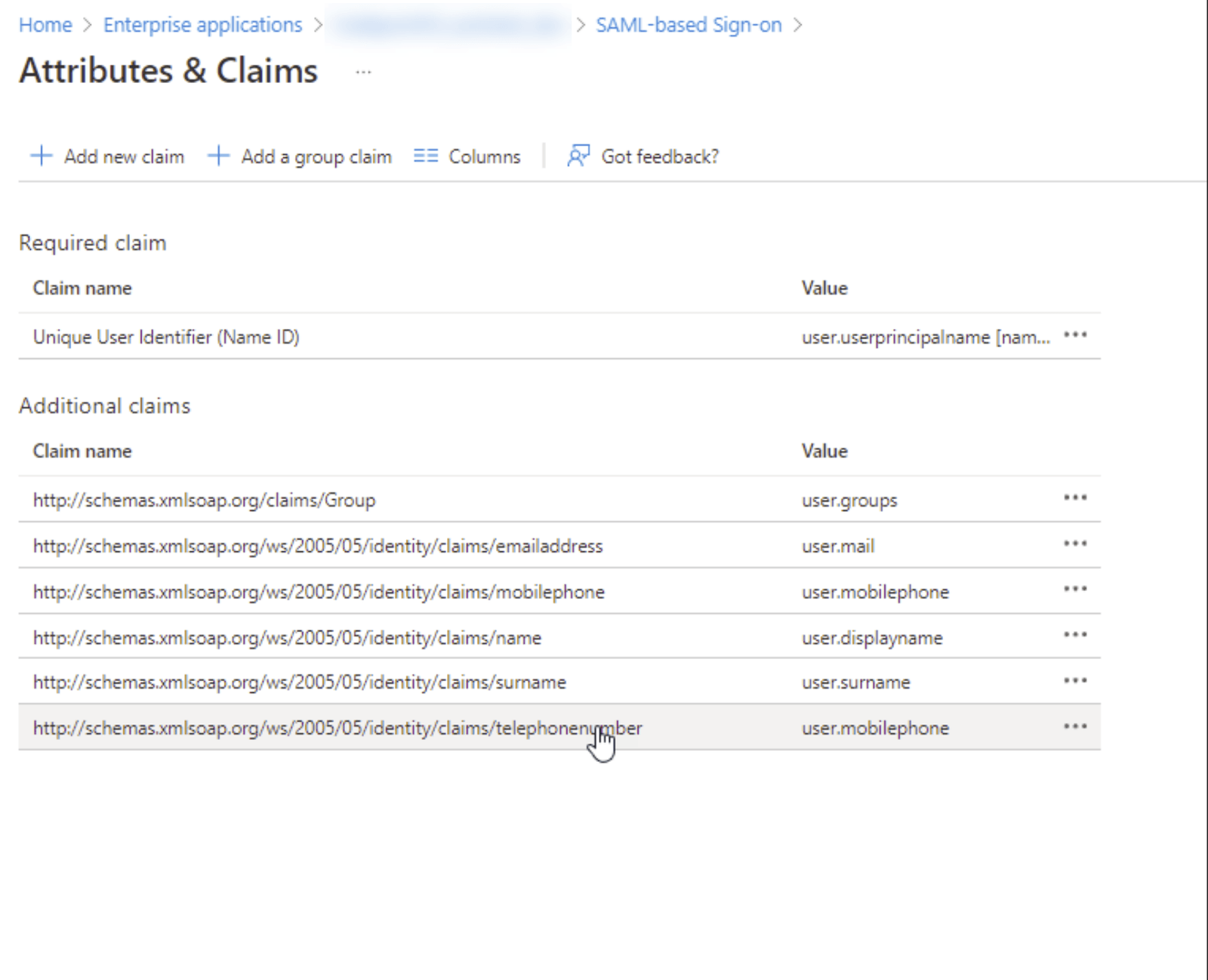Sort by the Claim name column header
Viewport: 1208px width, 980px height.
click(82, 451)
